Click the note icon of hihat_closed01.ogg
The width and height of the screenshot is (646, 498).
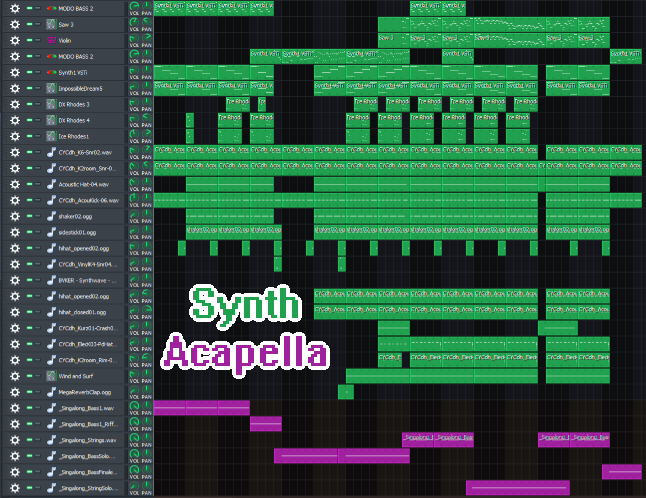[51, 312]
